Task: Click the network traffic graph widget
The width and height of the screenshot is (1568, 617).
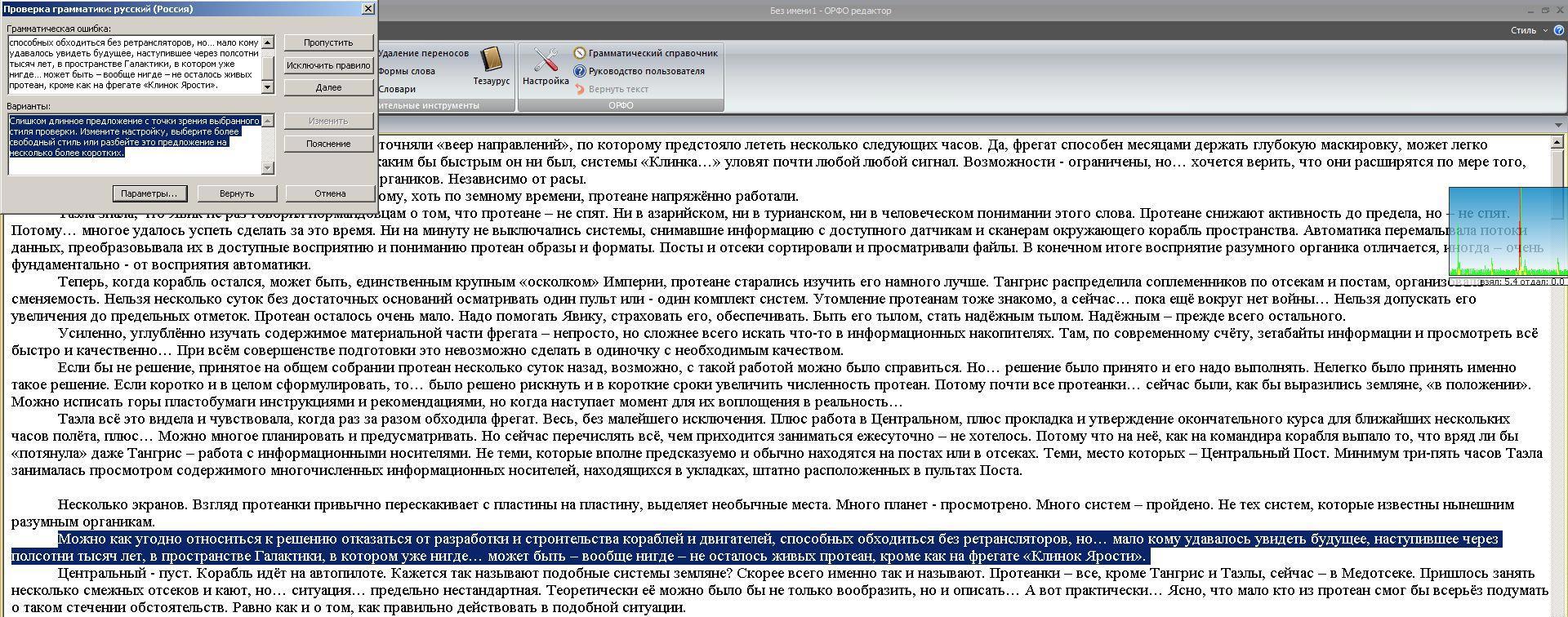Action: click(1508, 233)
